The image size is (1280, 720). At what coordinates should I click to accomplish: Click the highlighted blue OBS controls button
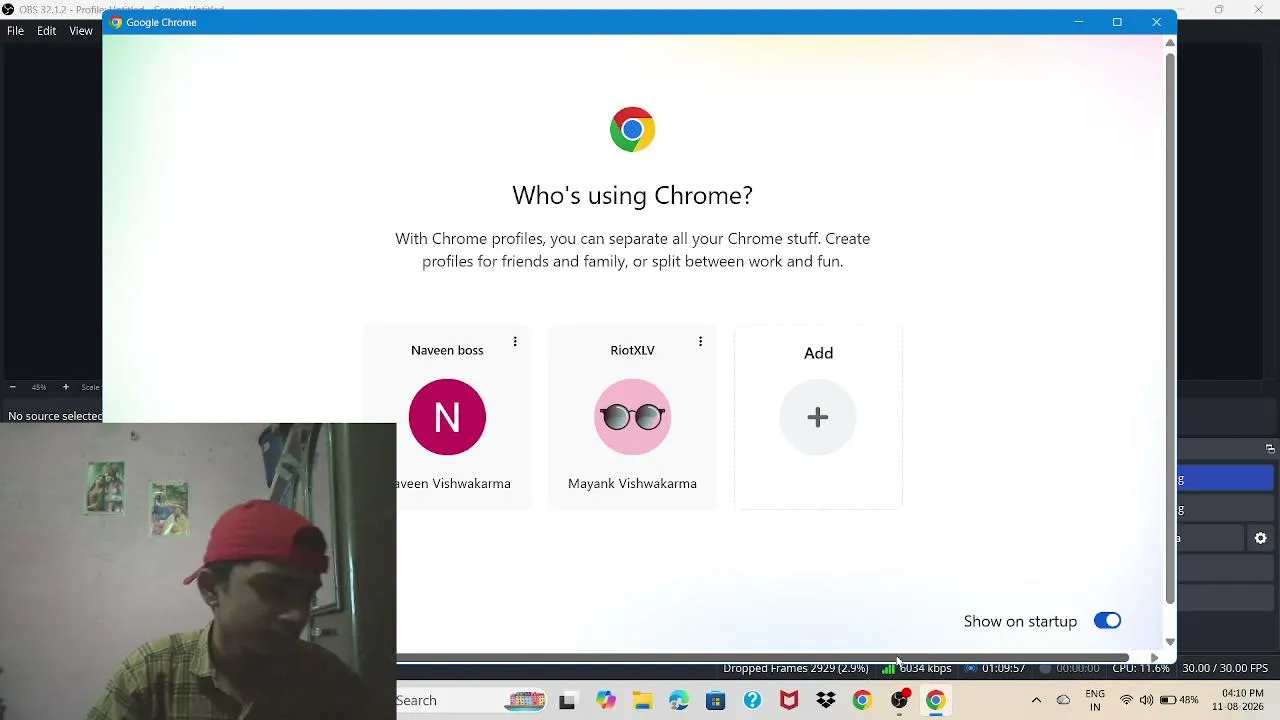click(1226, 479)
